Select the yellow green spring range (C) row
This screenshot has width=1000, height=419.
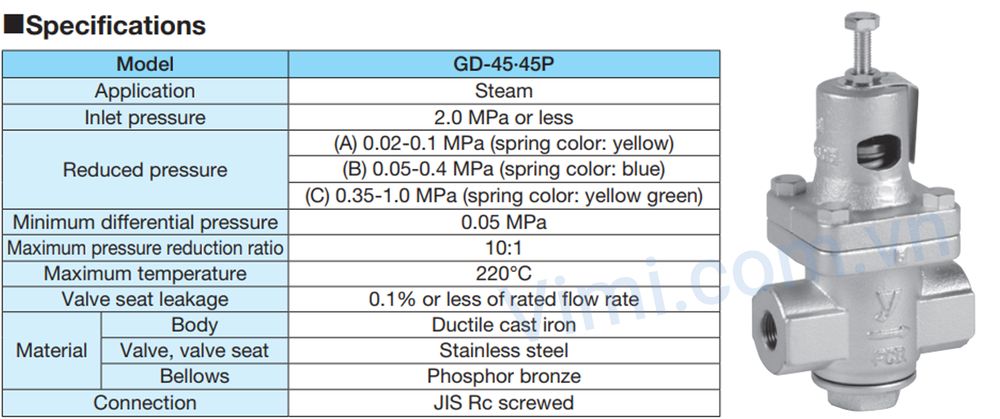503,195
